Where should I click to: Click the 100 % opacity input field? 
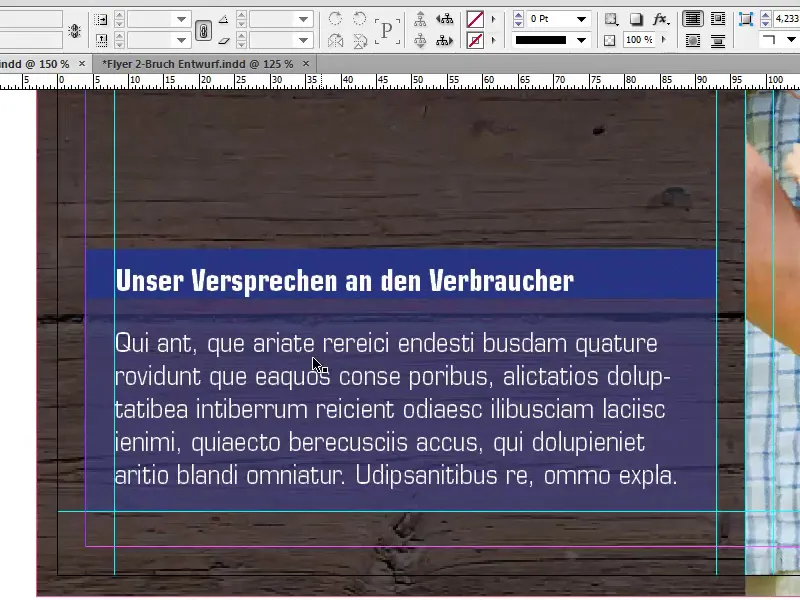[x=640, y=39]
